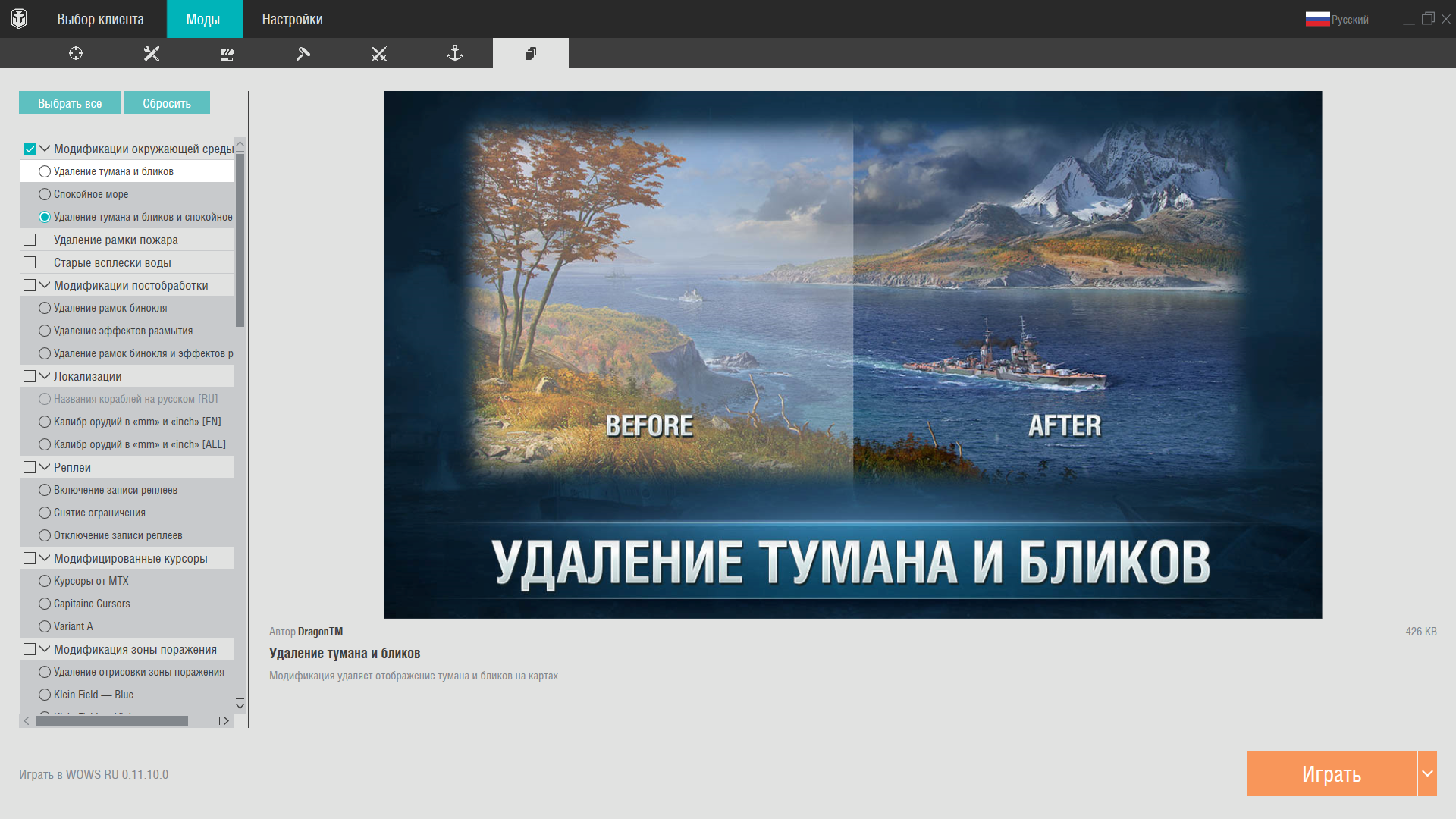Click the Russian flag language icon
The width and height of the screenshot is (1456, 819).
1317,19
